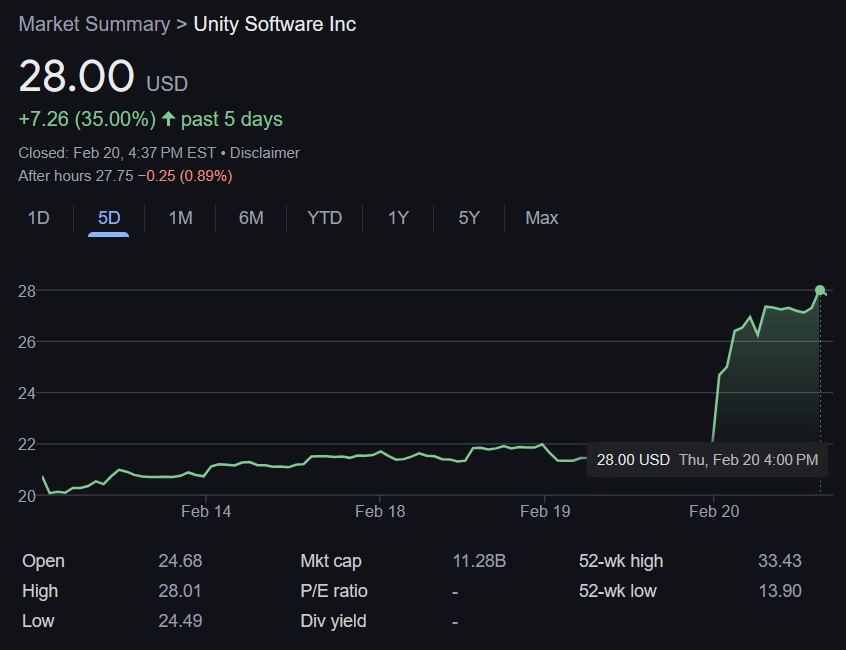The height and width of the screenshot is (650, 846).
Task: Click the −0.25 (0.89%) after-hours change
Action: pyautogui.click(x=185, y=176)
